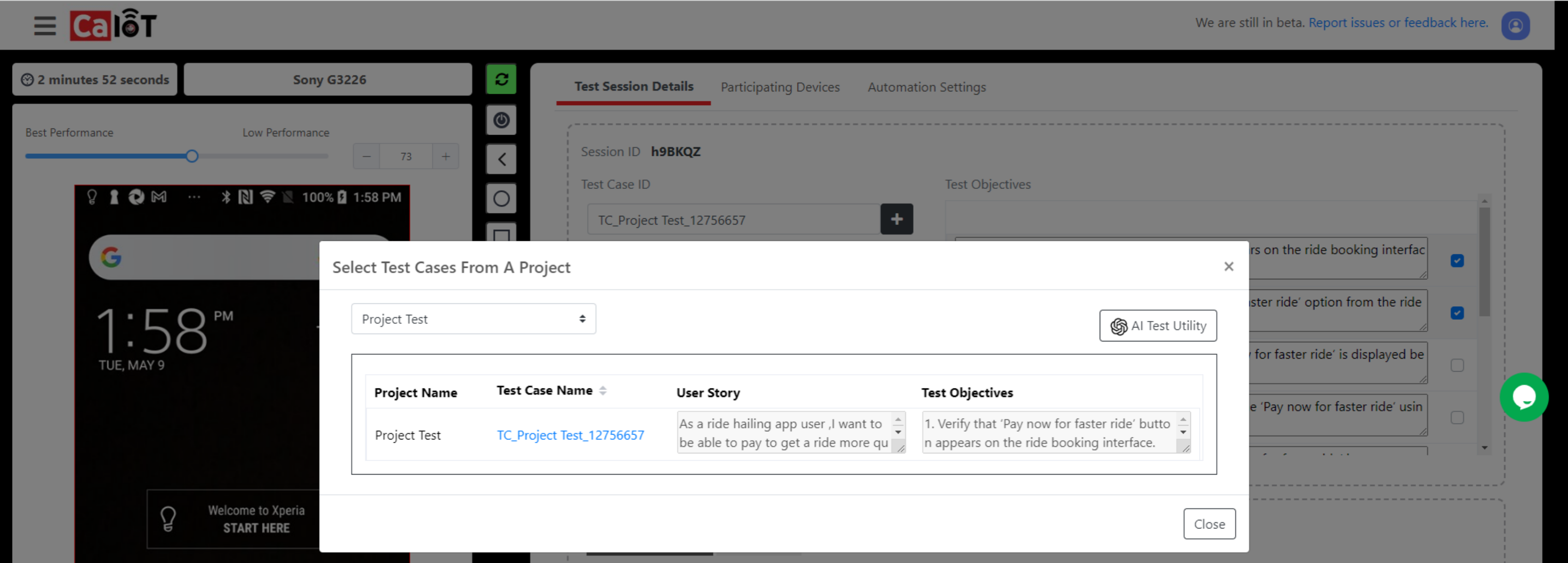Click the device home circle button

(501, 199)
